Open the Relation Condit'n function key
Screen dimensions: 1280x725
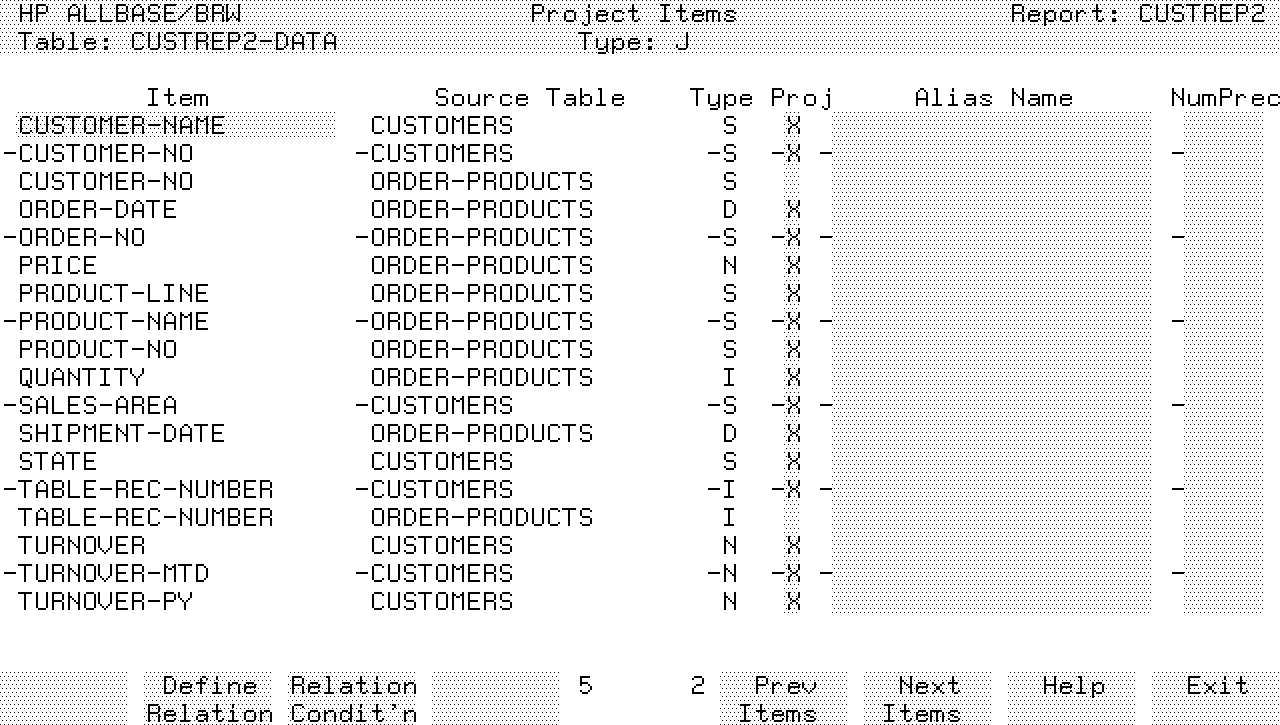pos(353,699)
